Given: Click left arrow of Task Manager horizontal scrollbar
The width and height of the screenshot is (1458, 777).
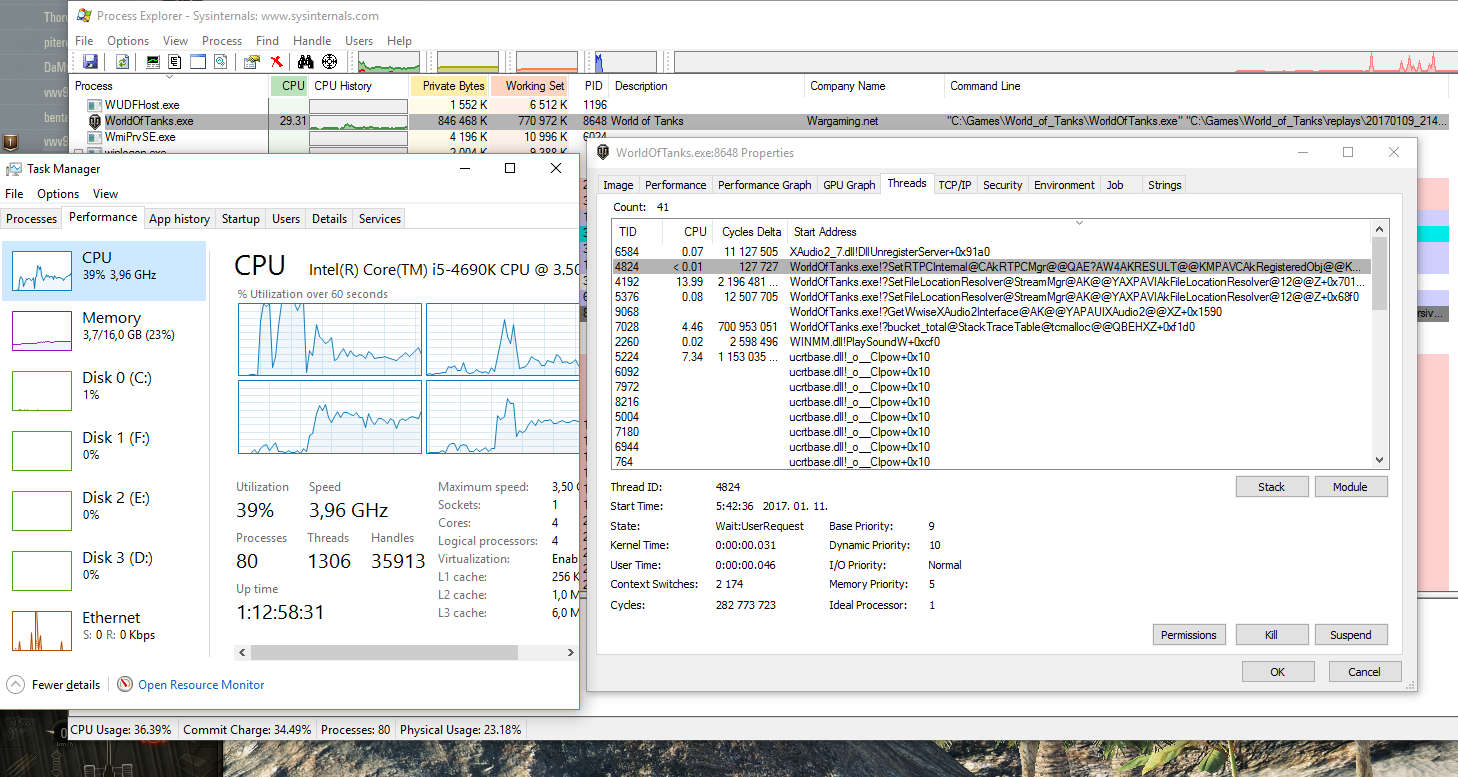Looking at the screenshot, I should click(x=241, y=653).
